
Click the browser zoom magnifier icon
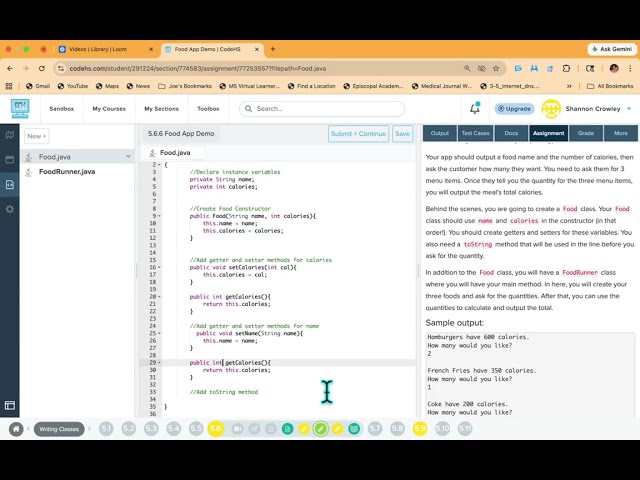(x=467, y=68)
